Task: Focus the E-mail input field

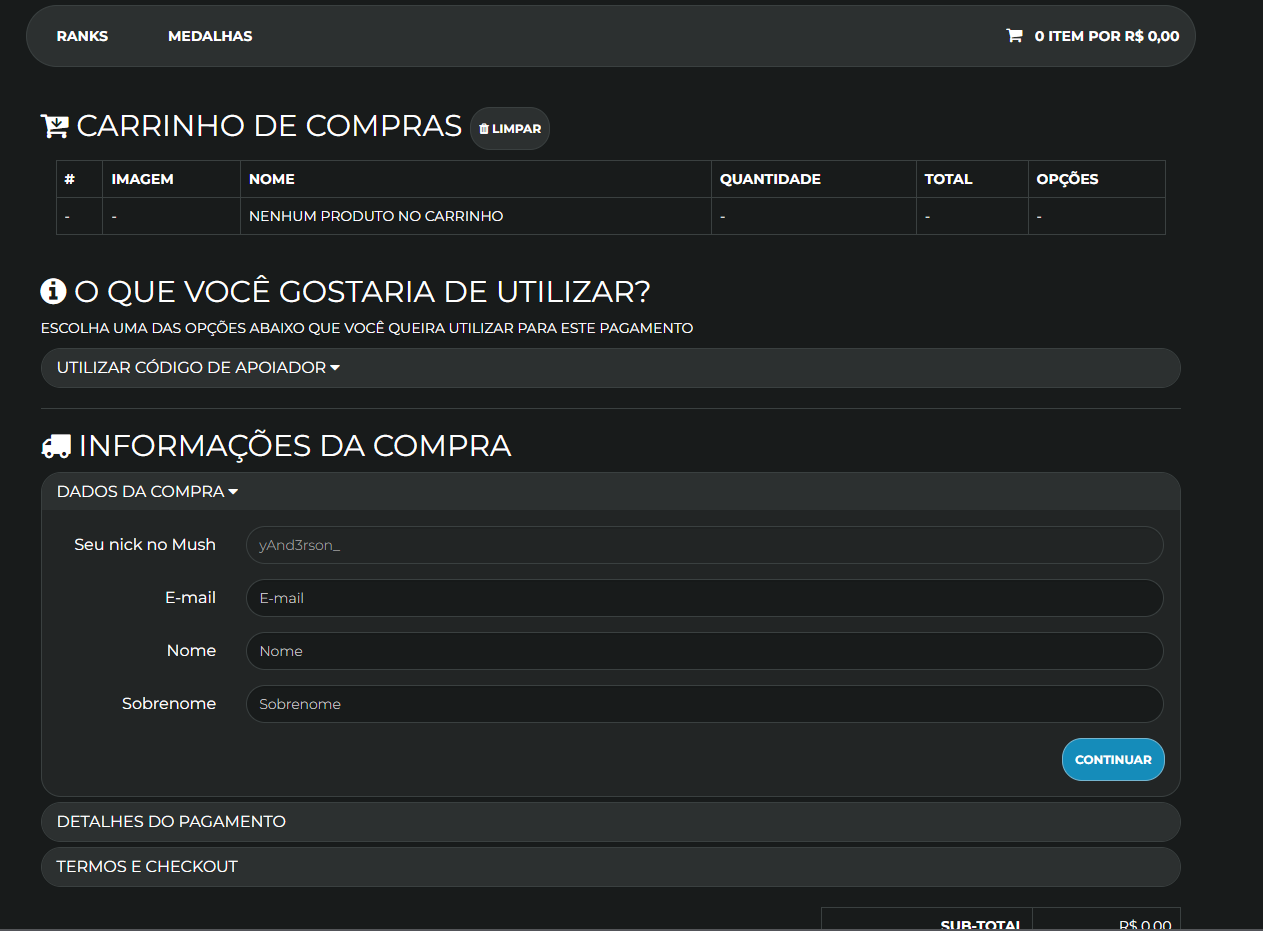Action: pos(705,598)
